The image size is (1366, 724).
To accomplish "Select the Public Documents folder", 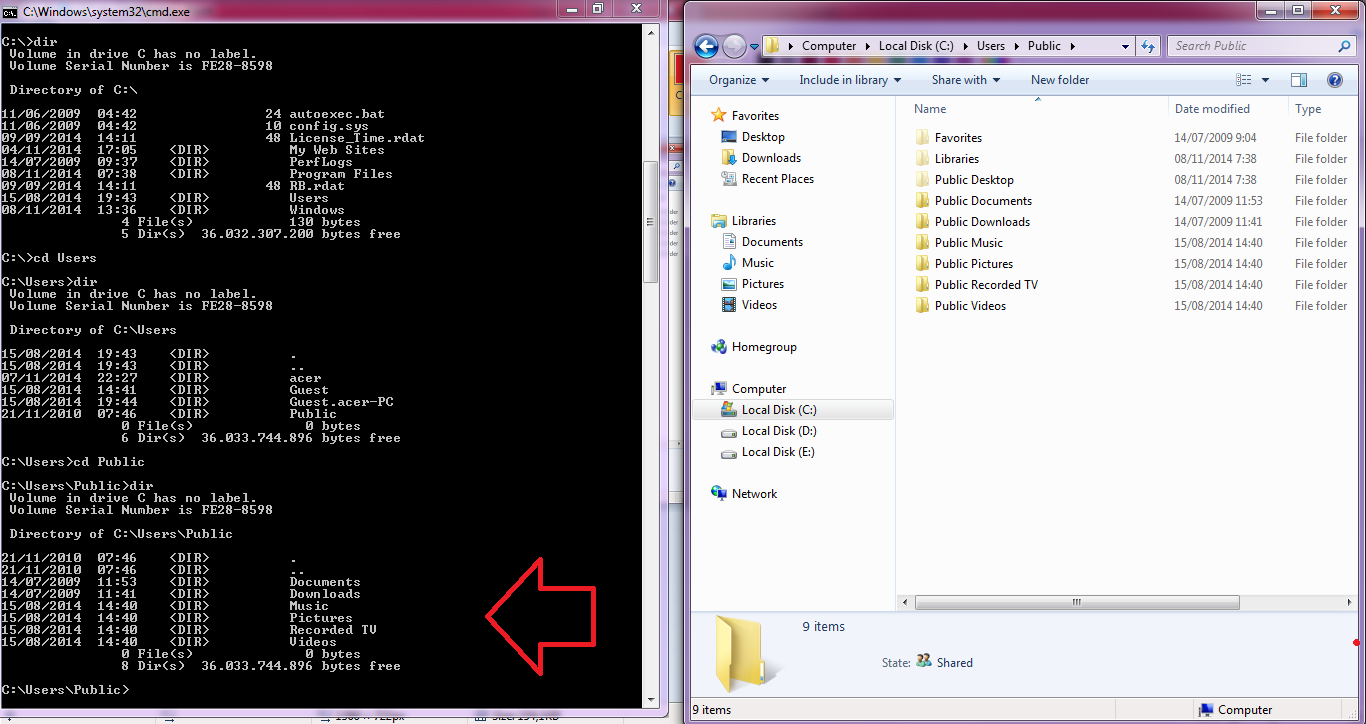I will click(x=983, y=201).
